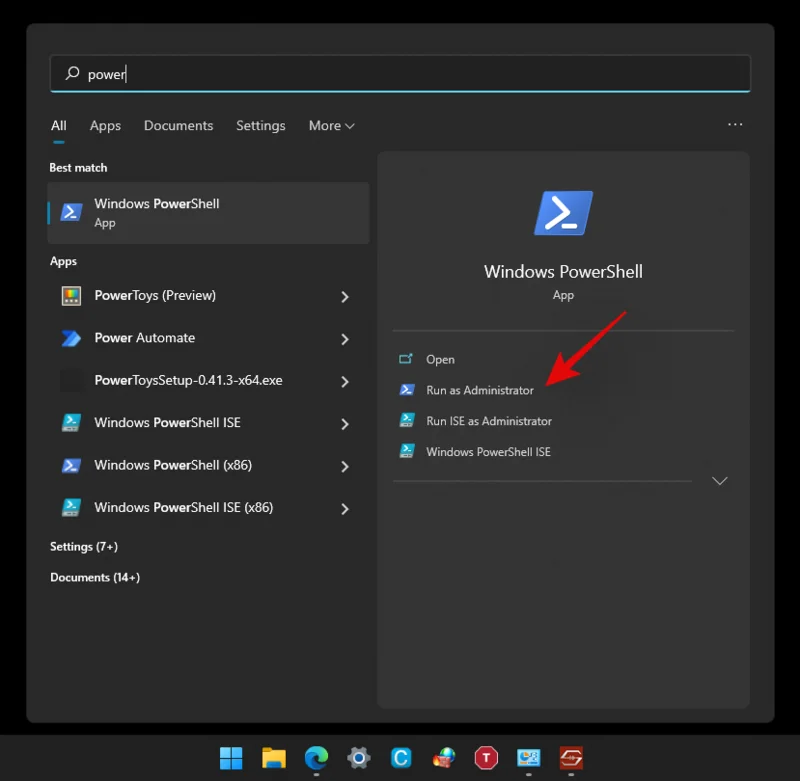Viewport: 800px width, 781px height.
Task: Click the Power Automate app icon
Action: 71,338
